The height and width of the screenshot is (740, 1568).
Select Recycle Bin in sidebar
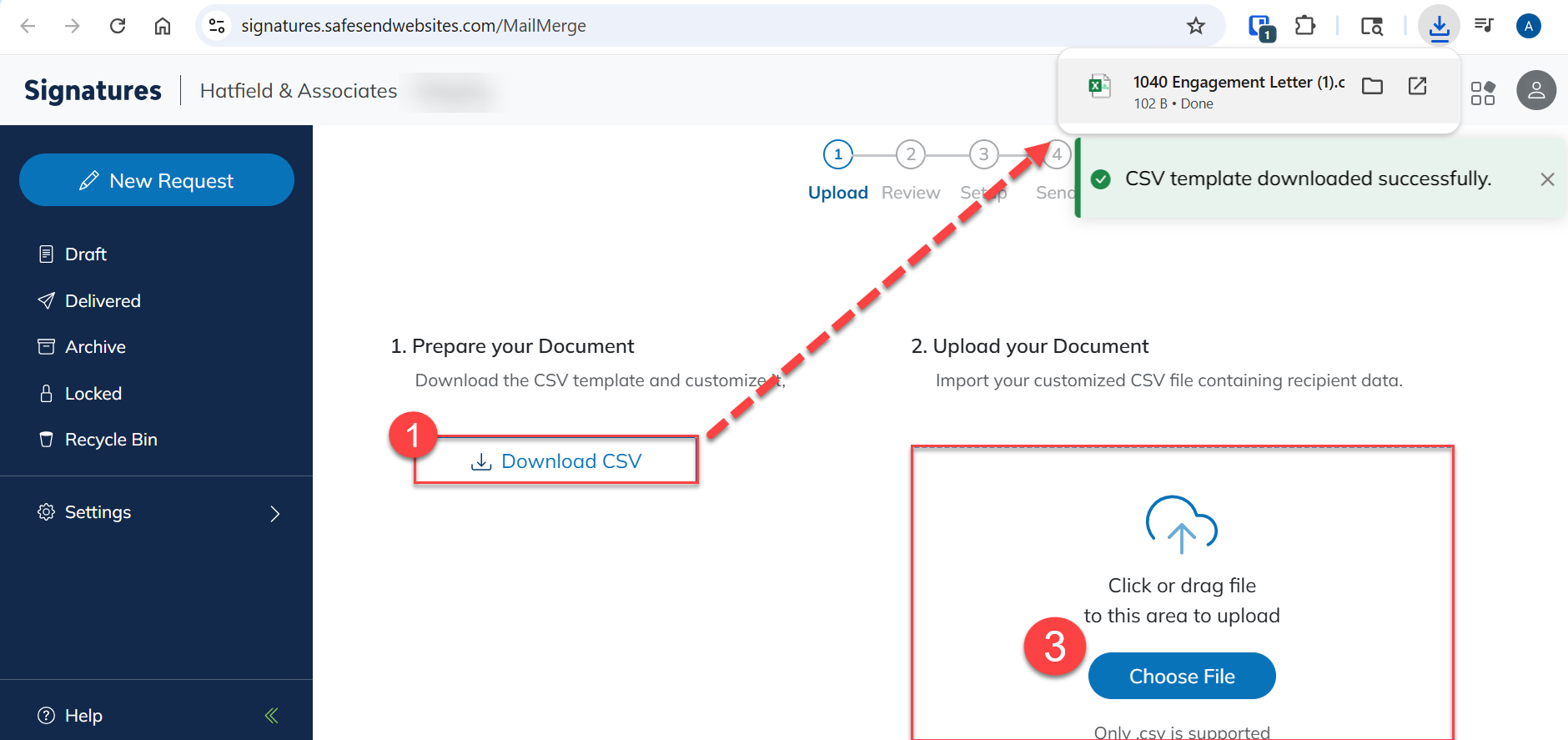coord(110,440)
